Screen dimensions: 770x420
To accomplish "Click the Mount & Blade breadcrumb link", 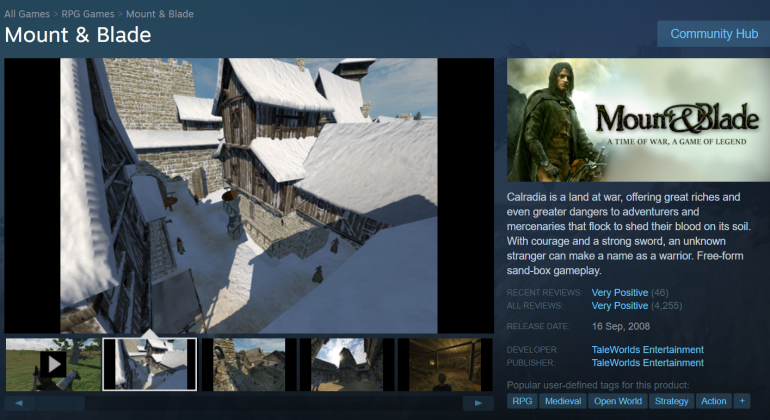I will click(x=160, y=14).
